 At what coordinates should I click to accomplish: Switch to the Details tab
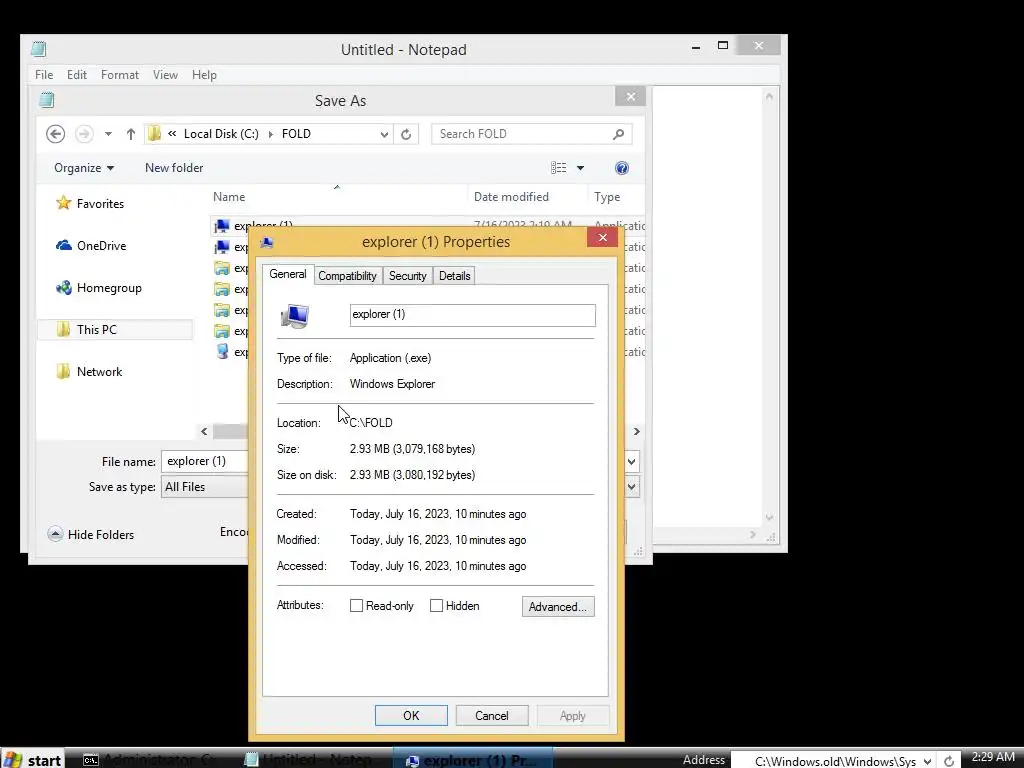pos(455,276)
